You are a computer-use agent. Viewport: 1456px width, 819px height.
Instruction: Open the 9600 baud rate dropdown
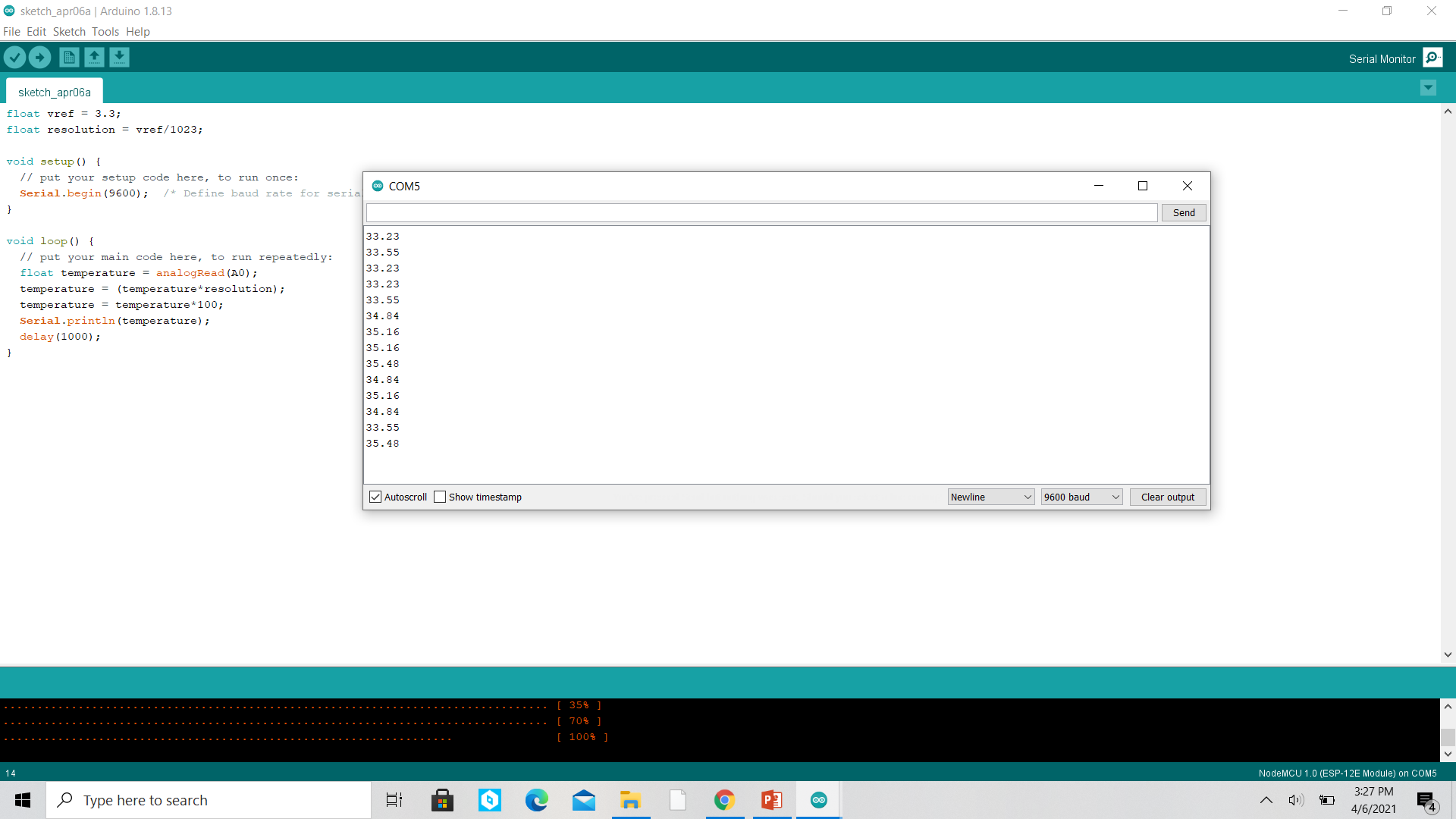click(x=1081, y=497)
